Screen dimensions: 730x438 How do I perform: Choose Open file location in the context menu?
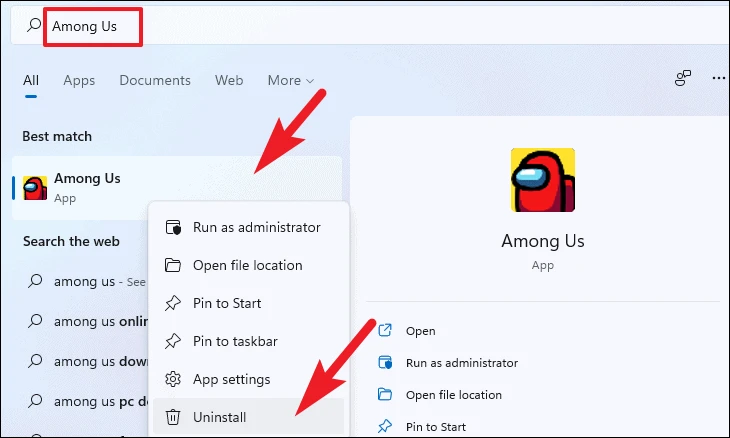point(249,265)
